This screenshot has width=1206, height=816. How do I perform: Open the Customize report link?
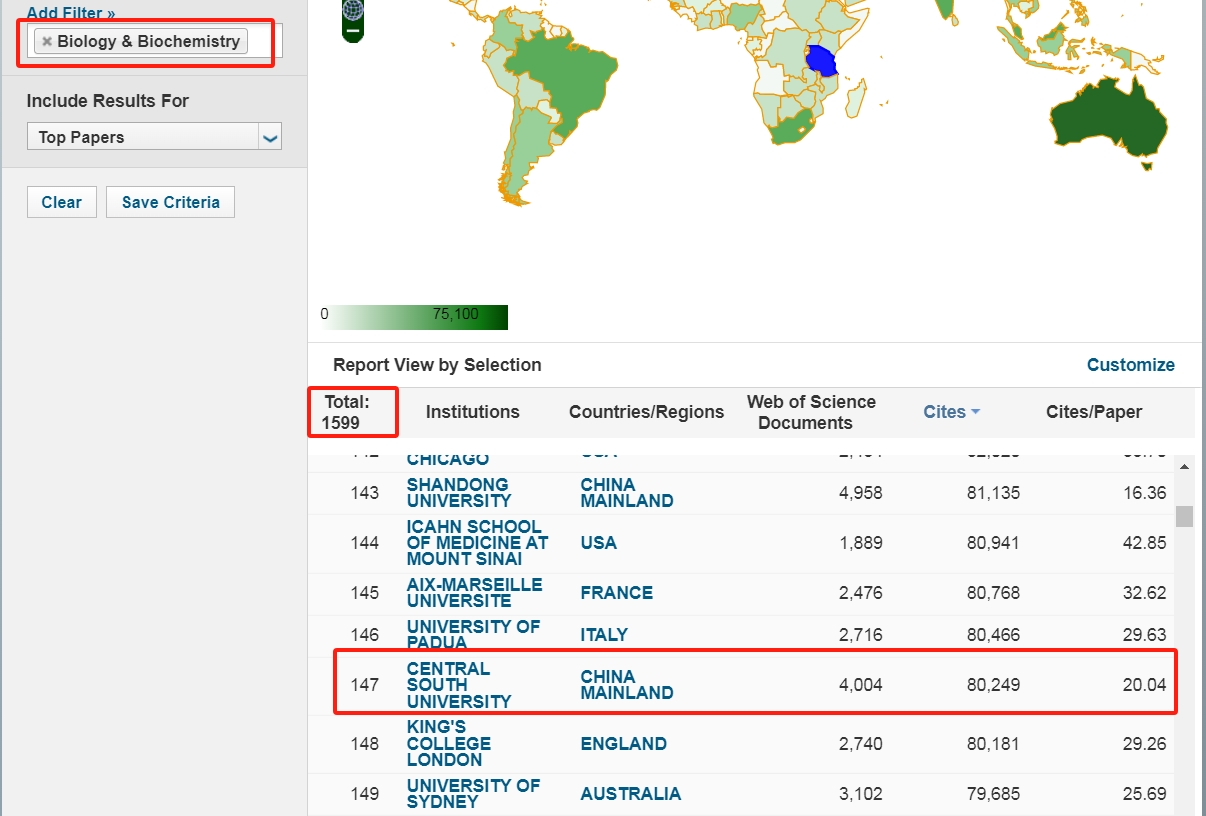tap(1130, 365)
